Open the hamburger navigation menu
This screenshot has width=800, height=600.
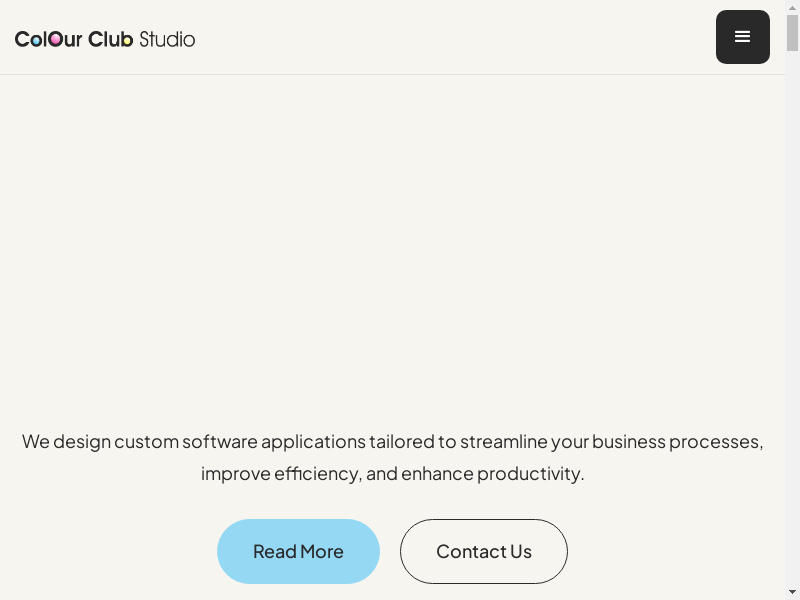[742, 37]
